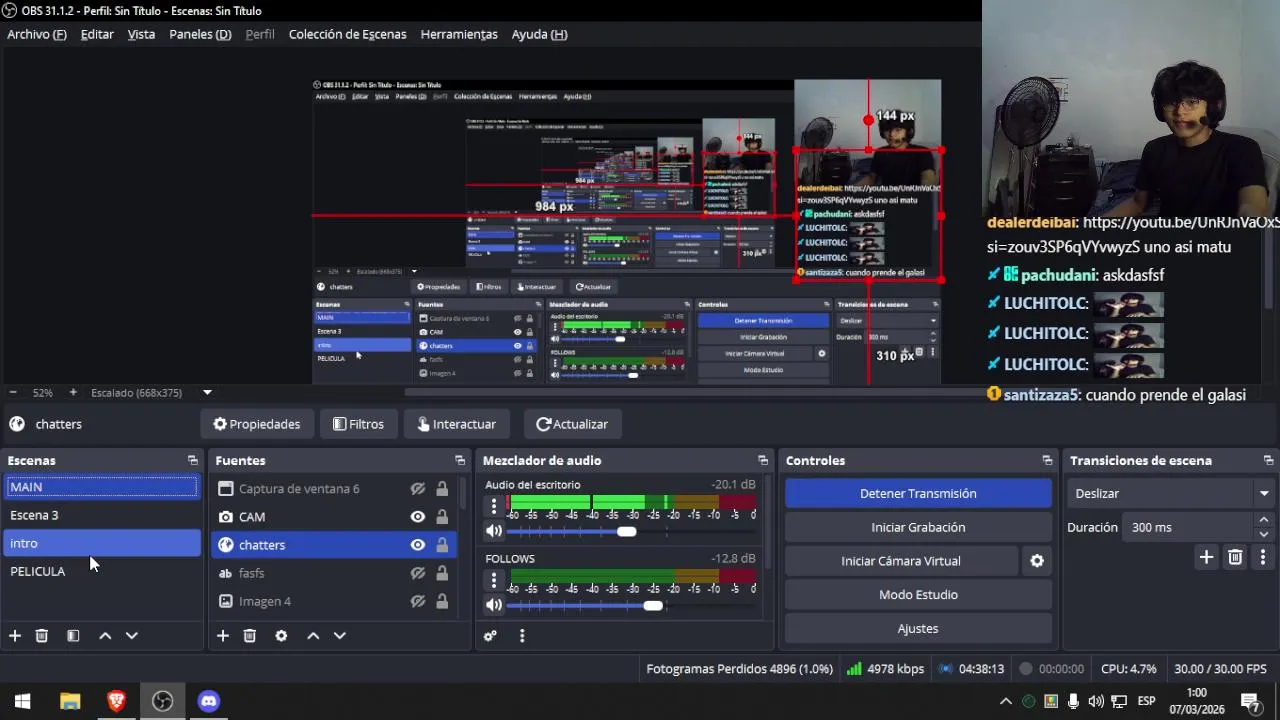Zoom out preview minus button
The height and width of the screenshot is (720, 1280).
[12, 393]
